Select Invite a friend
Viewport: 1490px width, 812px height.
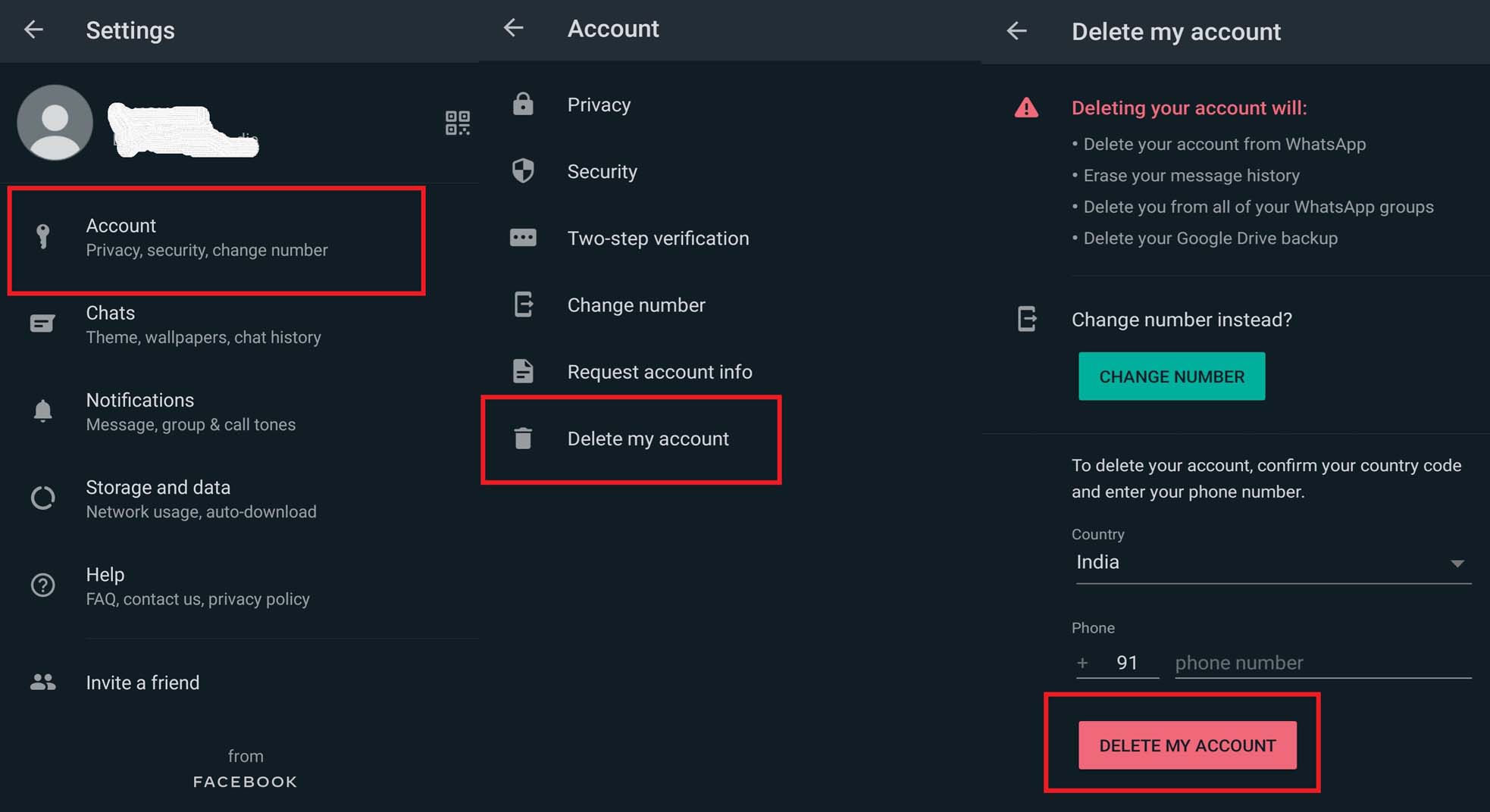239,682
